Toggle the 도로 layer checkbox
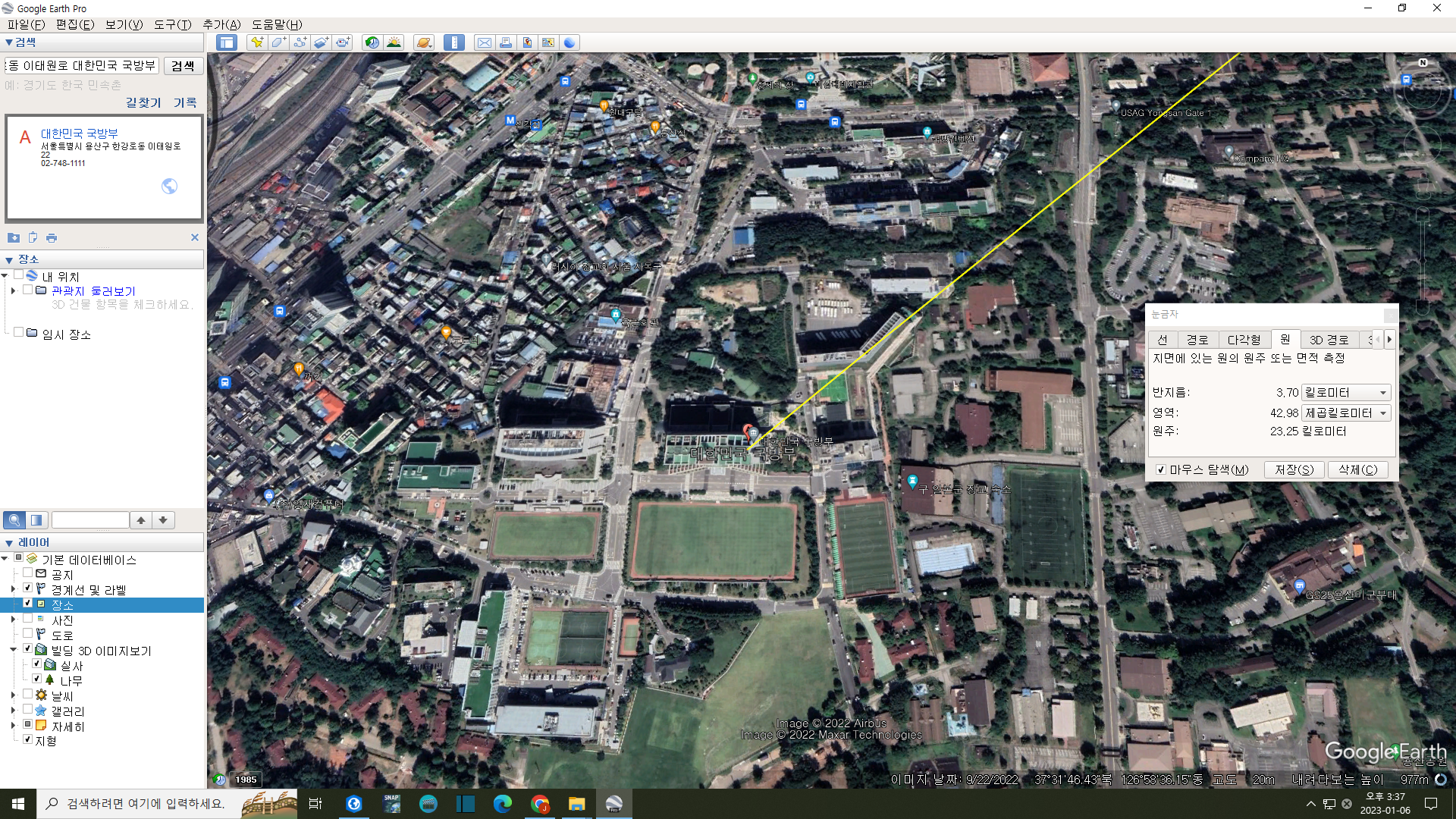 pos(28,635)
